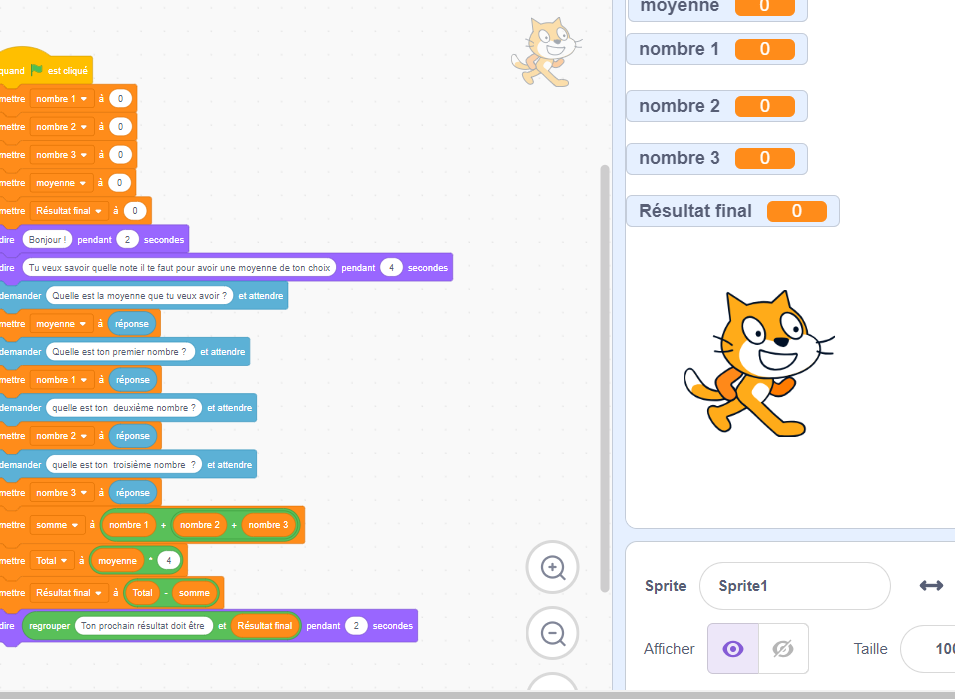Click the 'moyenne' stage monitor

(718, 8)
